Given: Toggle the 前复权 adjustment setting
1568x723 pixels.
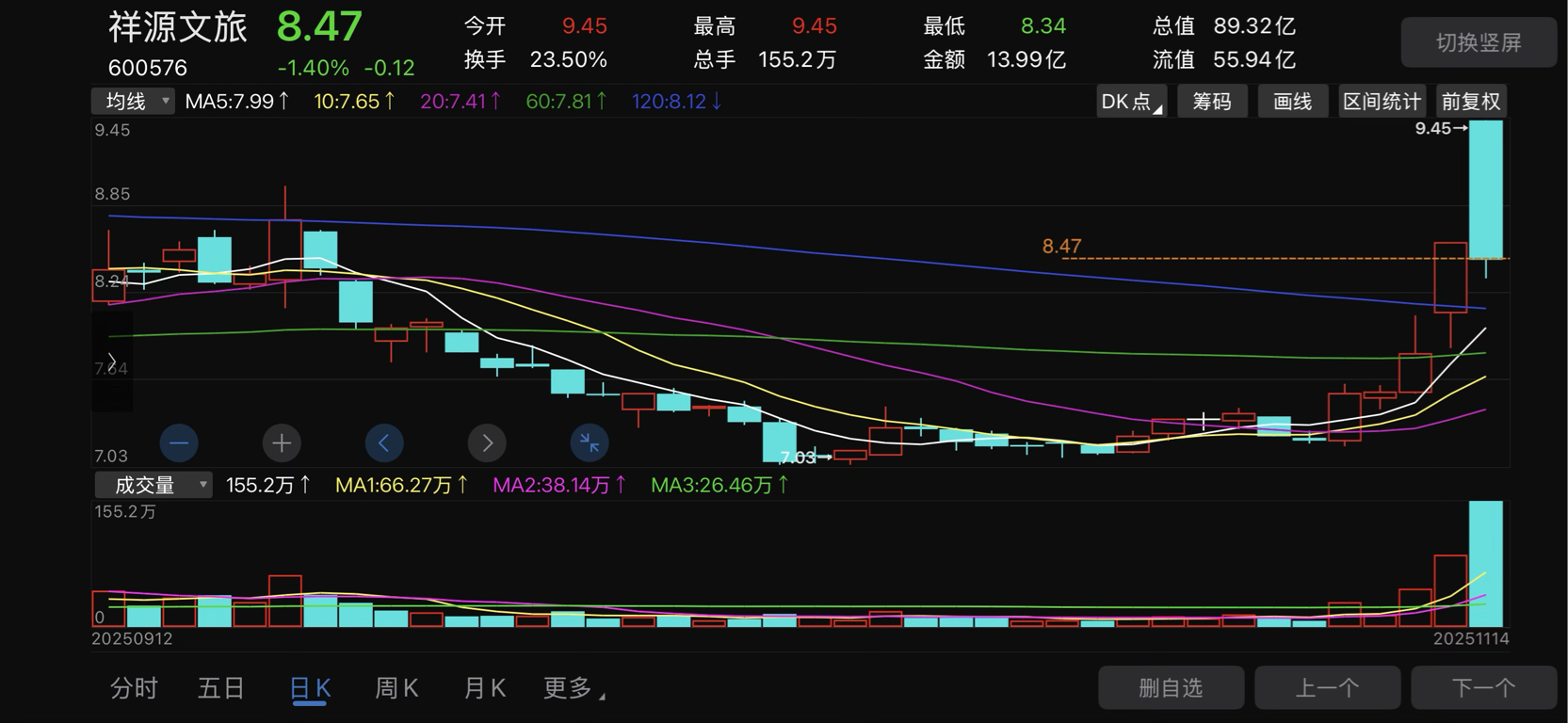Looking at the screenshot, I should coord(1471,102).
